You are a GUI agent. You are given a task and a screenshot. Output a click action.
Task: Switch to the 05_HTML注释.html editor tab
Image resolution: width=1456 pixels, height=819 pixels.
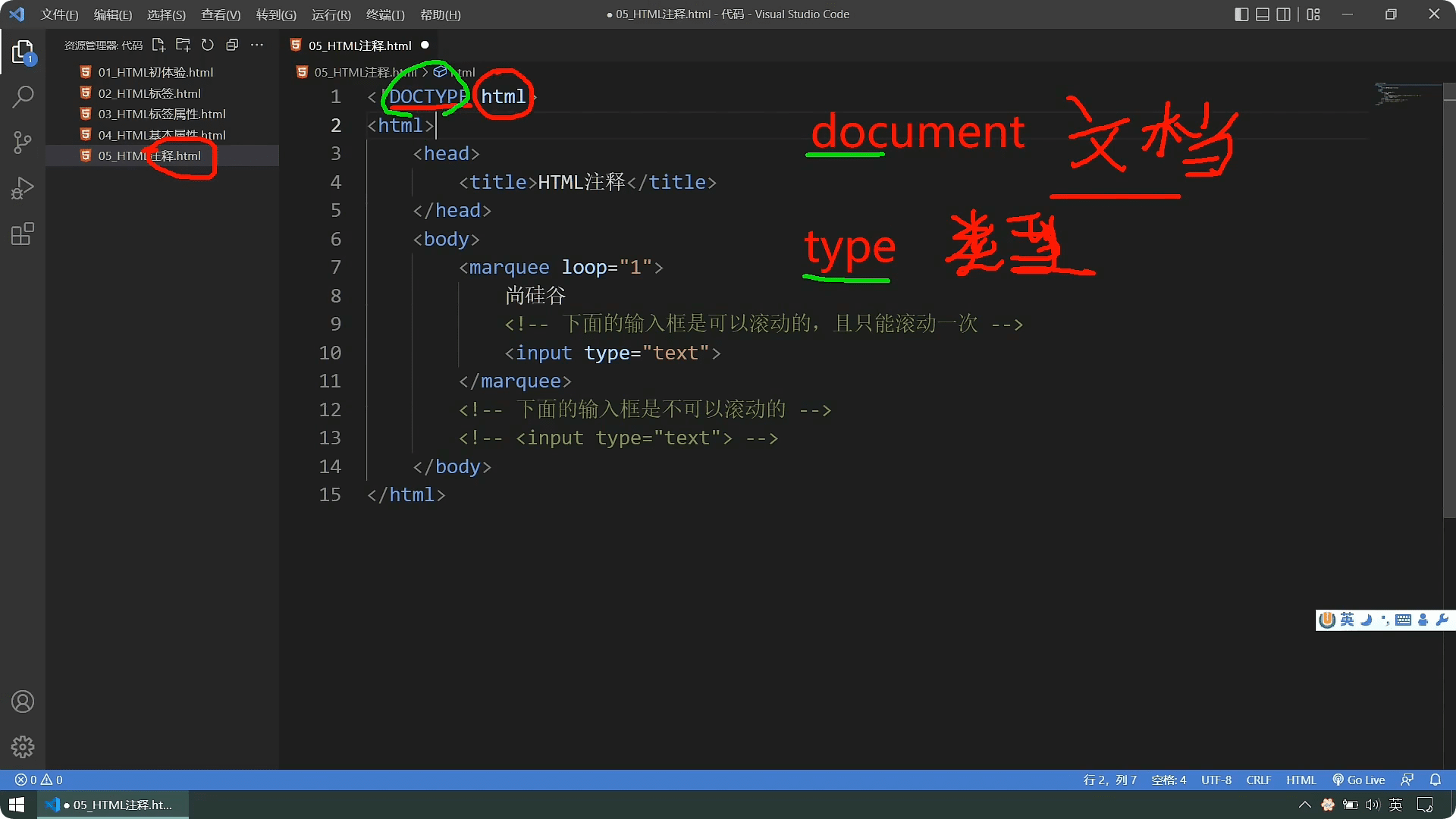[x=359, y=45]
